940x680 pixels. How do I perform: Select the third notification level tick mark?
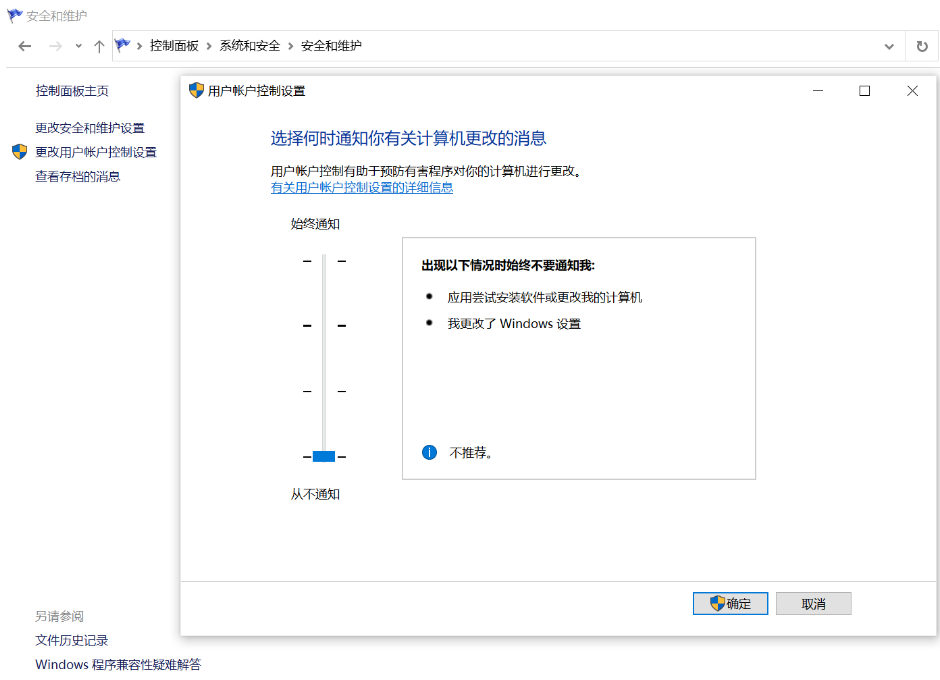[323, 390]
